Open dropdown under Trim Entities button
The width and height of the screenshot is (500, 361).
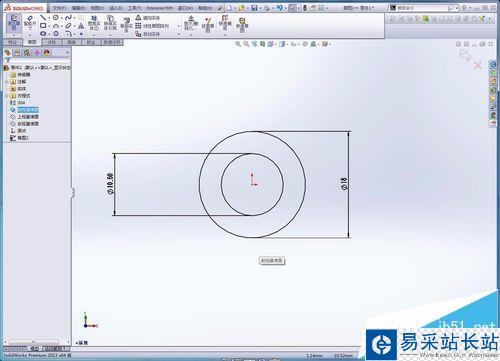click(x=94, y=35)
